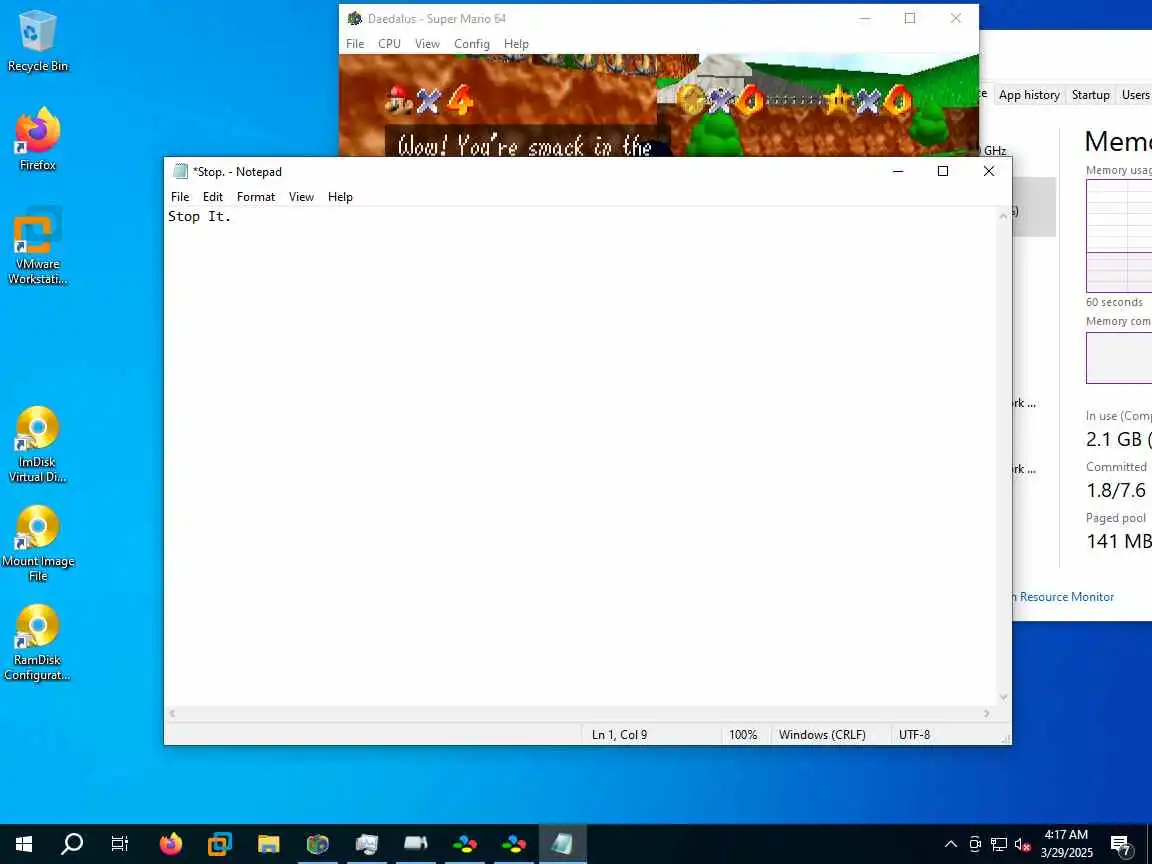This screenshot has width=1152, height=864.
Task: Click the muted volume tray icon
Action: pos(1022,844)
